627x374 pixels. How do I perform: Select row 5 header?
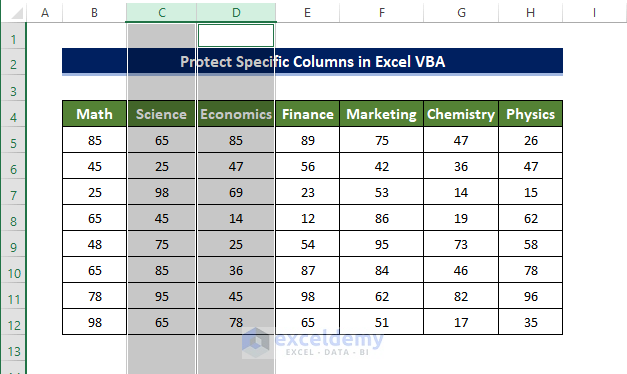click(x=14, y=143)
